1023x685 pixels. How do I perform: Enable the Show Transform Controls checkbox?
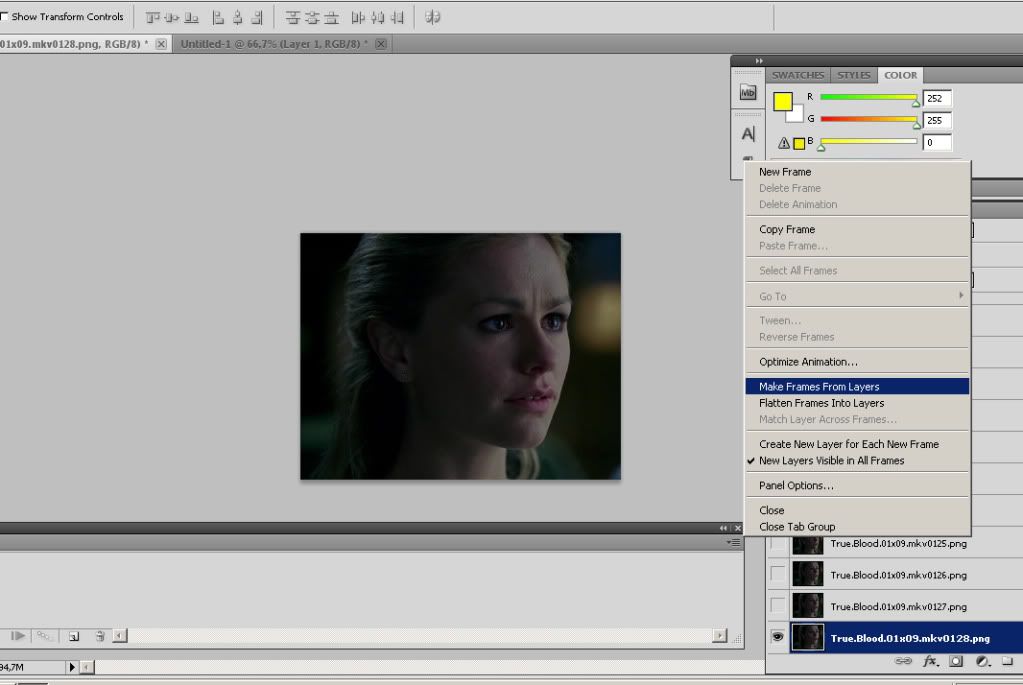[x=4, y=17]
